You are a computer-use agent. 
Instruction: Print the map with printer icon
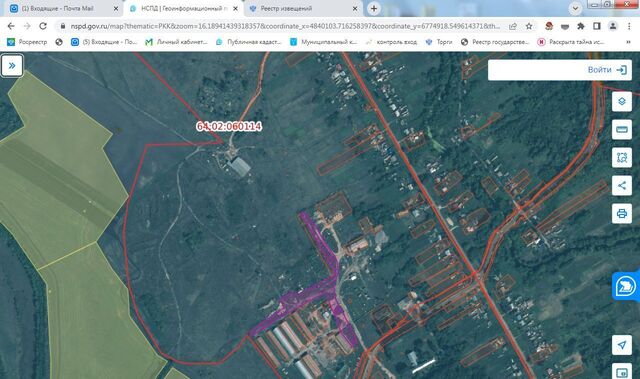pos(622,213)
